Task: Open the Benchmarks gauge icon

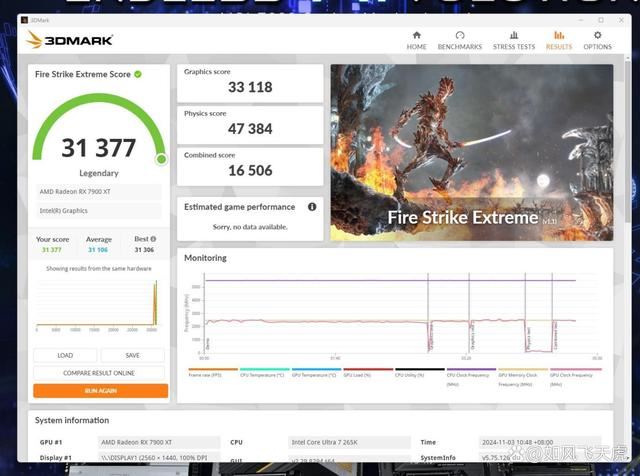Action: (x=460, y=35)
